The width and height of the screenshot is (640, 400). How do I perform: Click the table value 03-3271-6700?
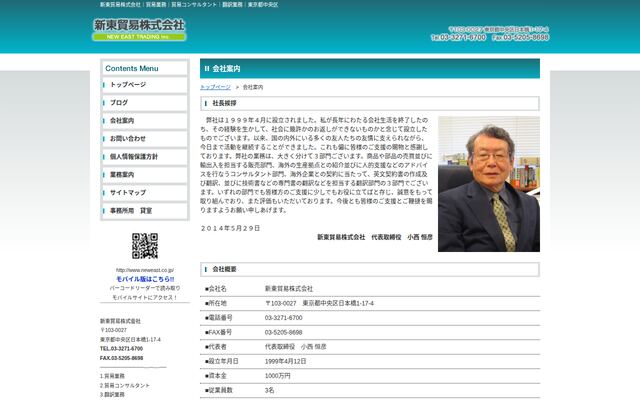pos(284,318)
